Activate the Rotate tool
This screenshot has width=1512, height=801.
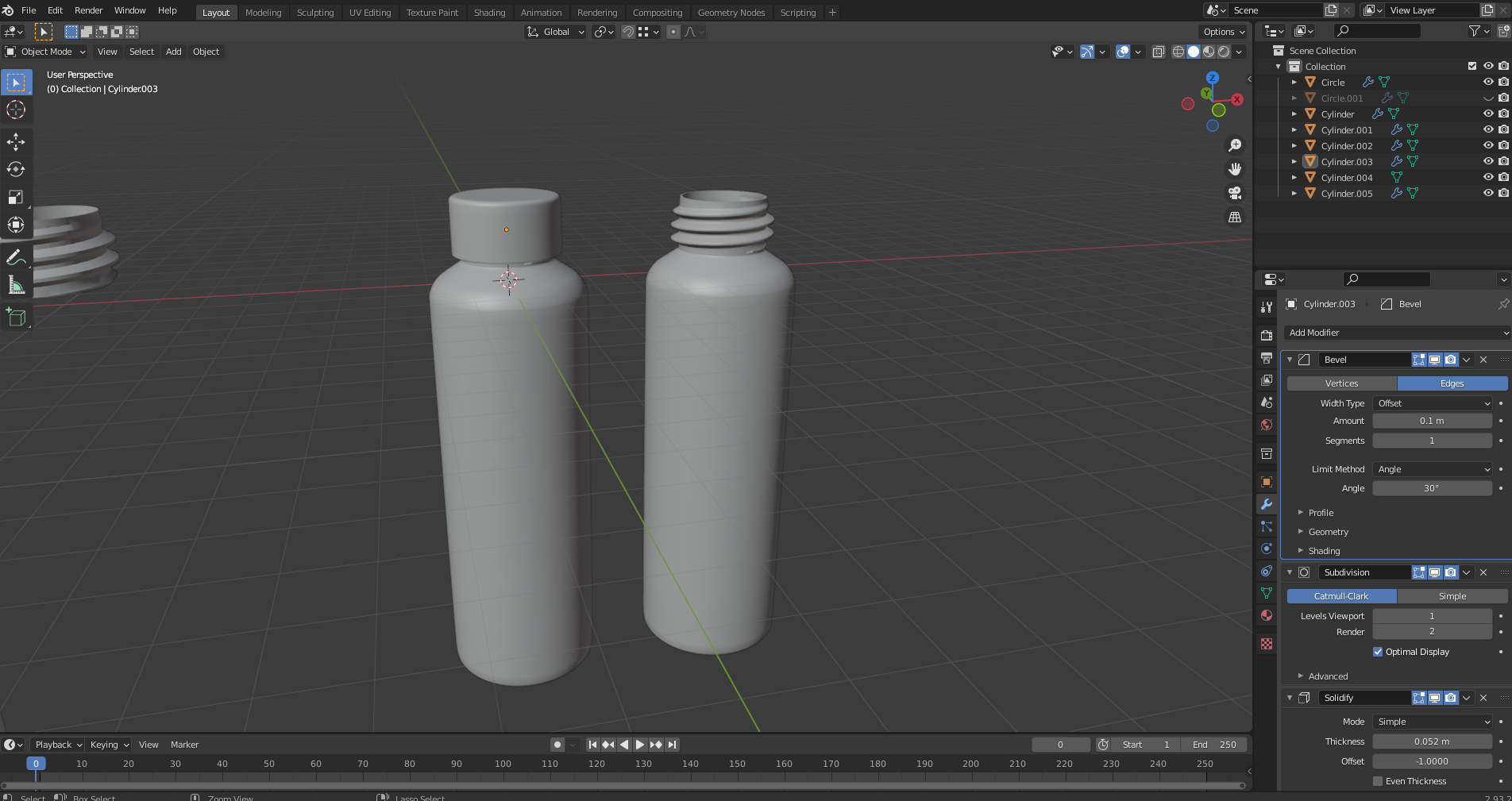click(16, 169)
